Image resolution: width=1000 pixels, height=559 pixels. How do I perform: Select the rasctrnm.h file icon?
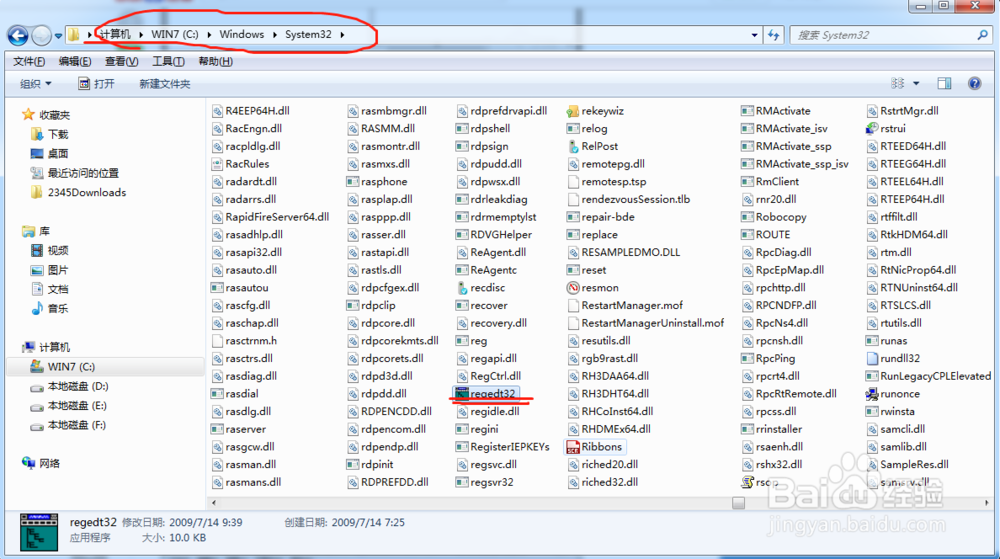217,340
